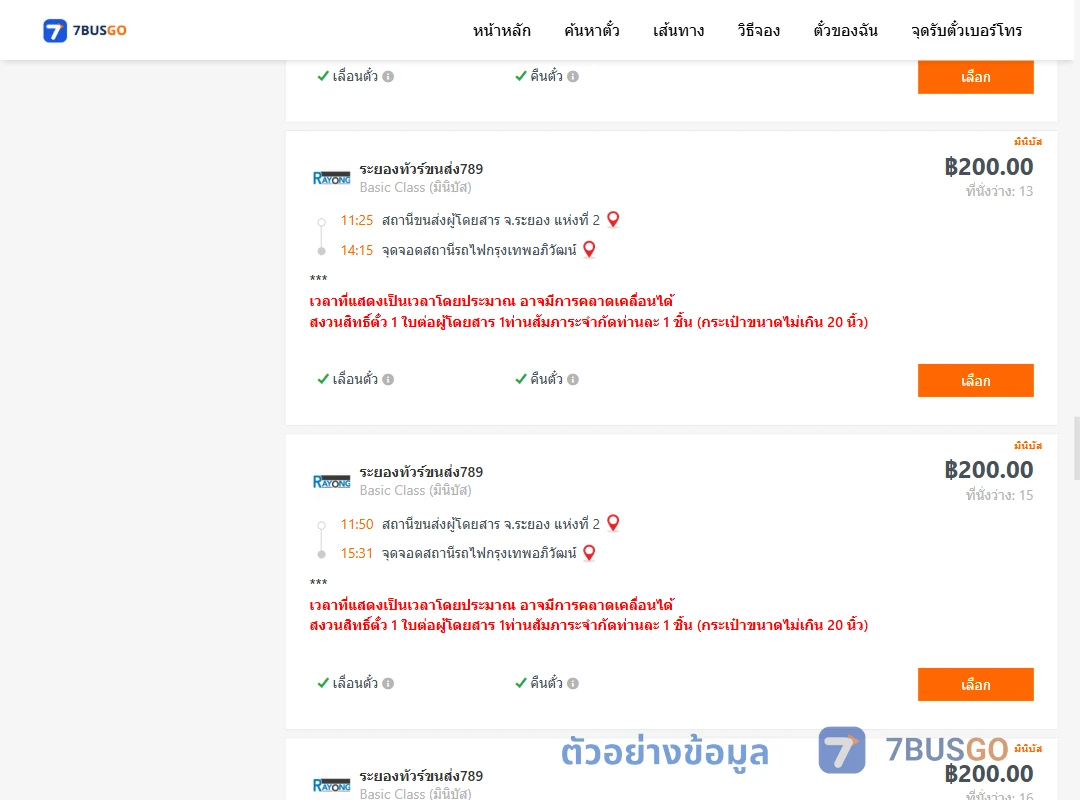Click คืนตั๋ว label in the 11:50 card

[x=546, y=683]
